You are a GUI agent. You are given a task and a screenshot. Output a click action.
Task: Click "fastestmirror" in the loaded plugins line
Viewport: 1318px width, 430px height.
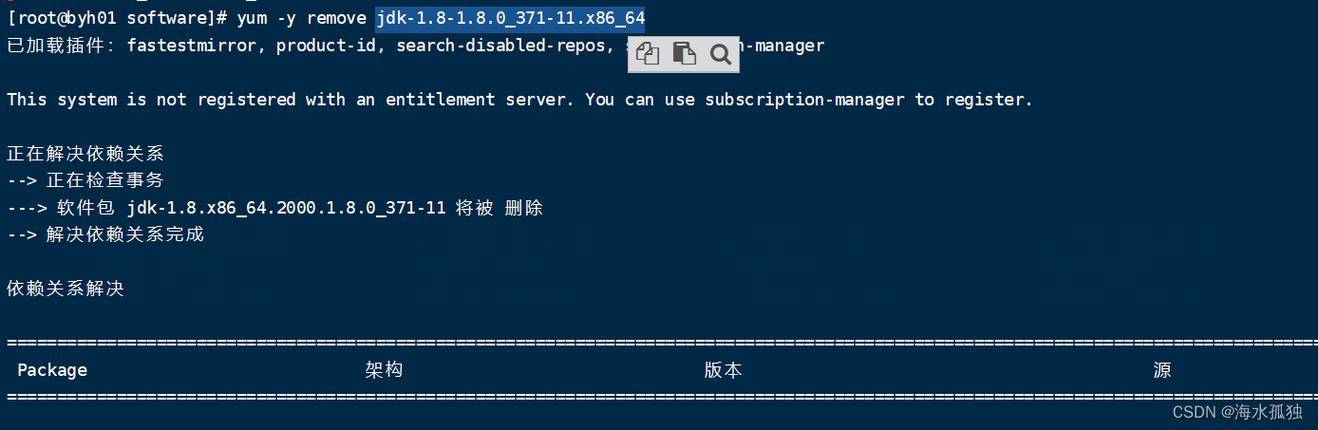pos(191,46)
